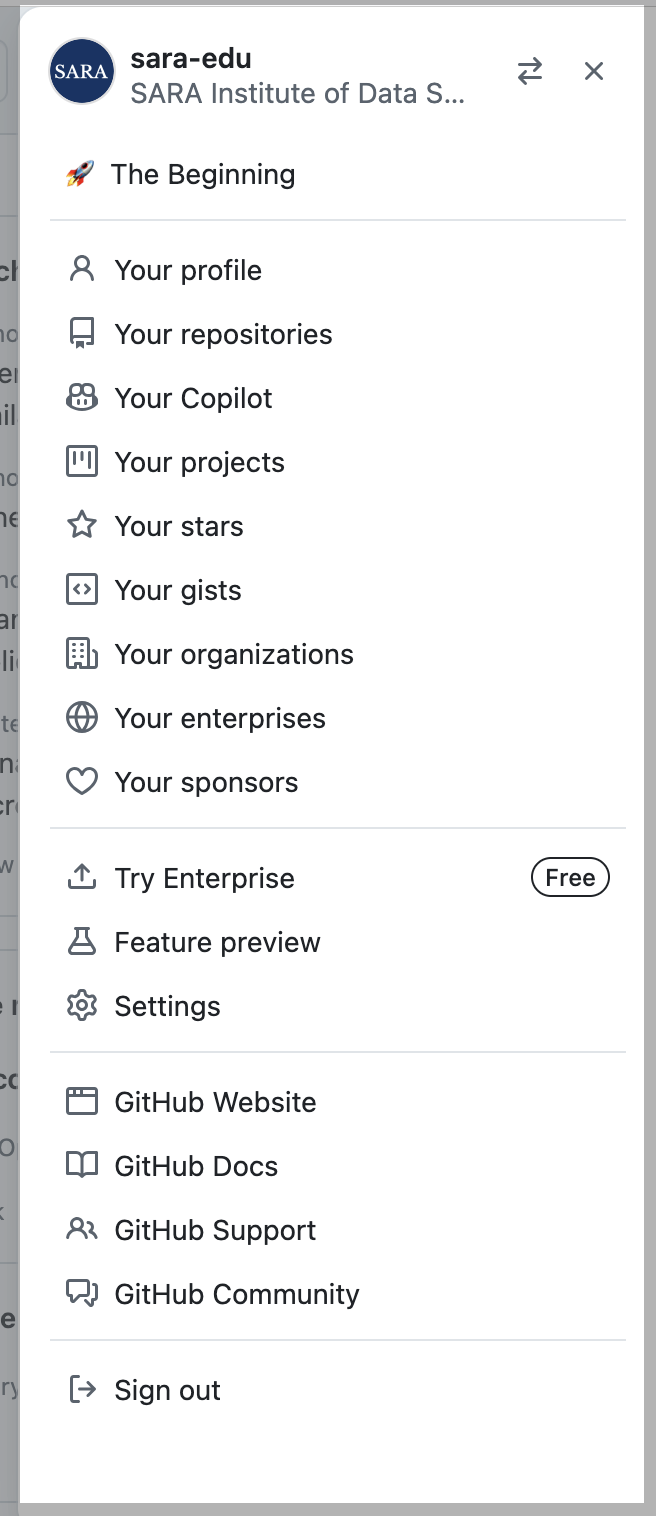Click the star icon beside Your stars

pos(81,526)
